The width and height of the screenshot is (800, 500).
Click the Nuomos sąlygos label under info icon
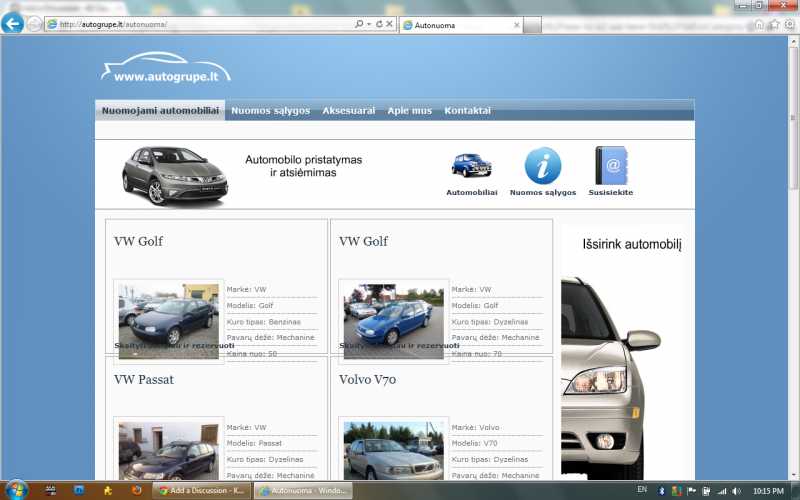(x=543, y=192)
